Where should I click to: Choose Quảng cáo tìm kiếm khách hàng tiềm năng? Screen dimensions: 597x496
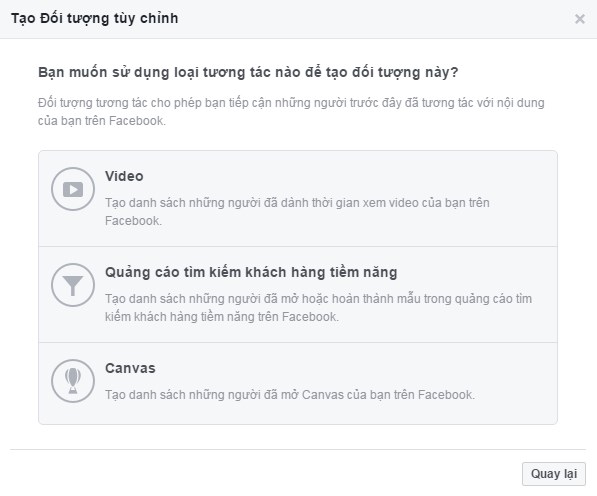point(251,273)
